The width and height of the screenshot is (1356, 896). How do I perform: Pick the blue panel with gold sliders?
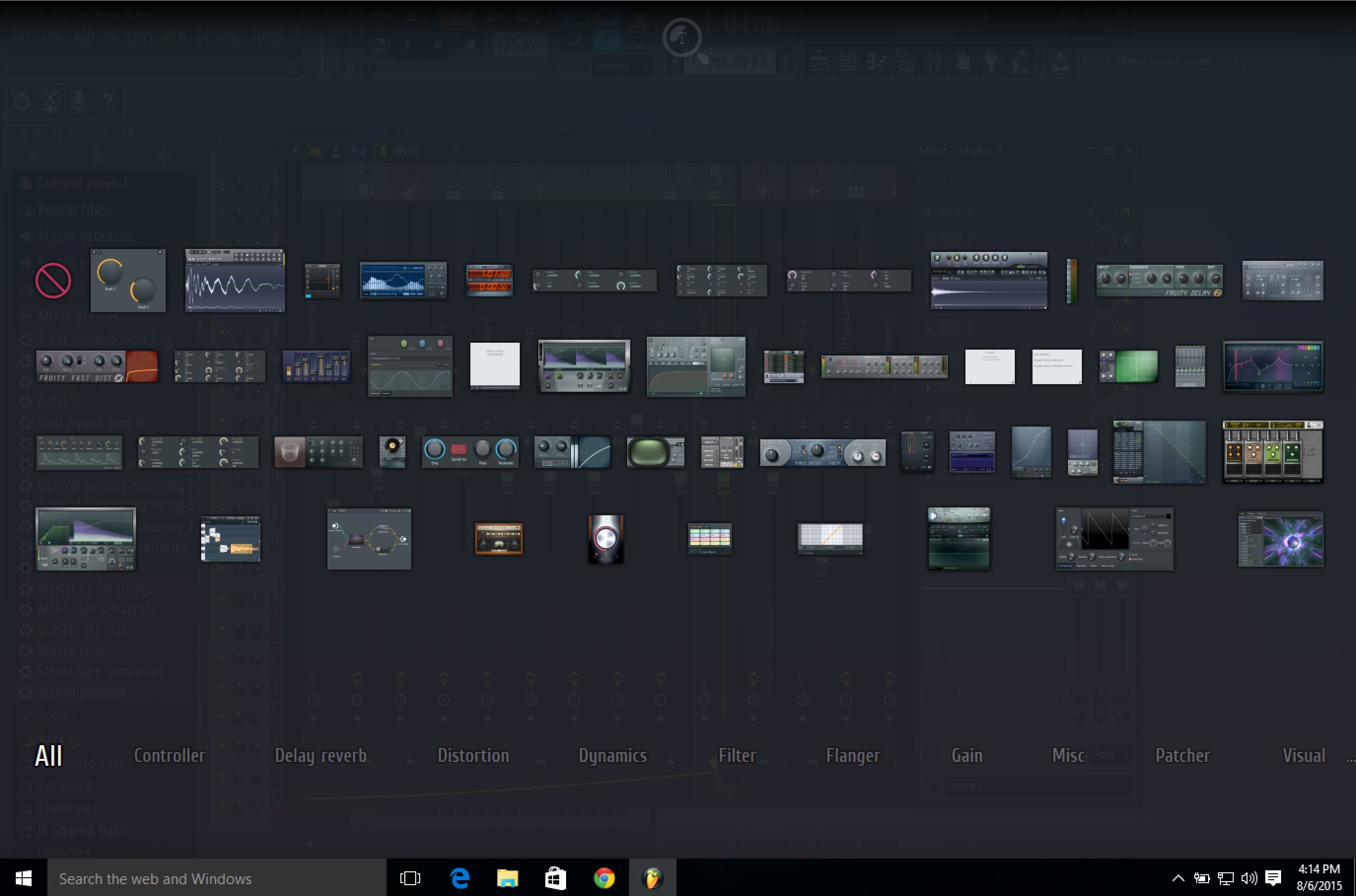pyautogui.click(x=317, y=366)
